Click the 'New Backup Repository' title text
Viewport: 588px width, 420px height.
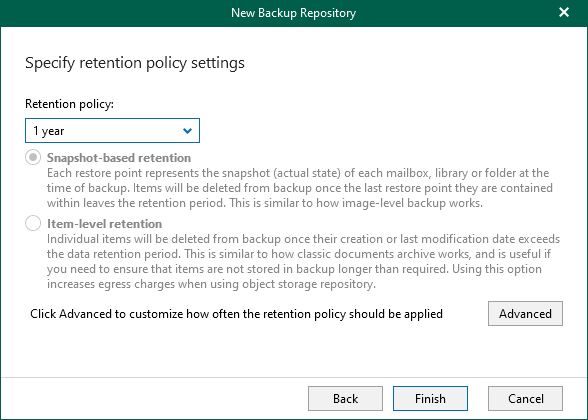[293, 13]
